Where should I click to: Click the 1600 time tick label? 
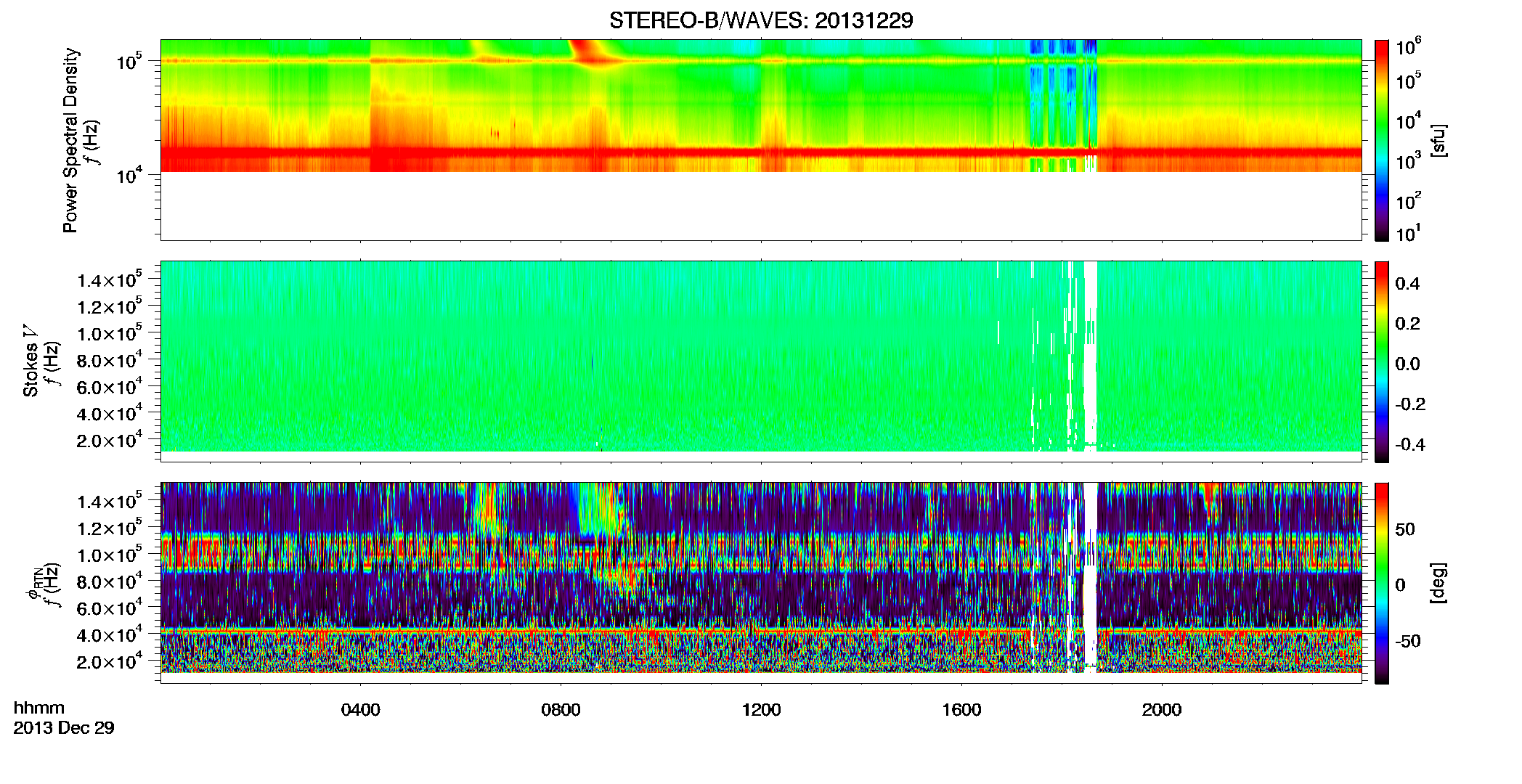tap(961, 709)
